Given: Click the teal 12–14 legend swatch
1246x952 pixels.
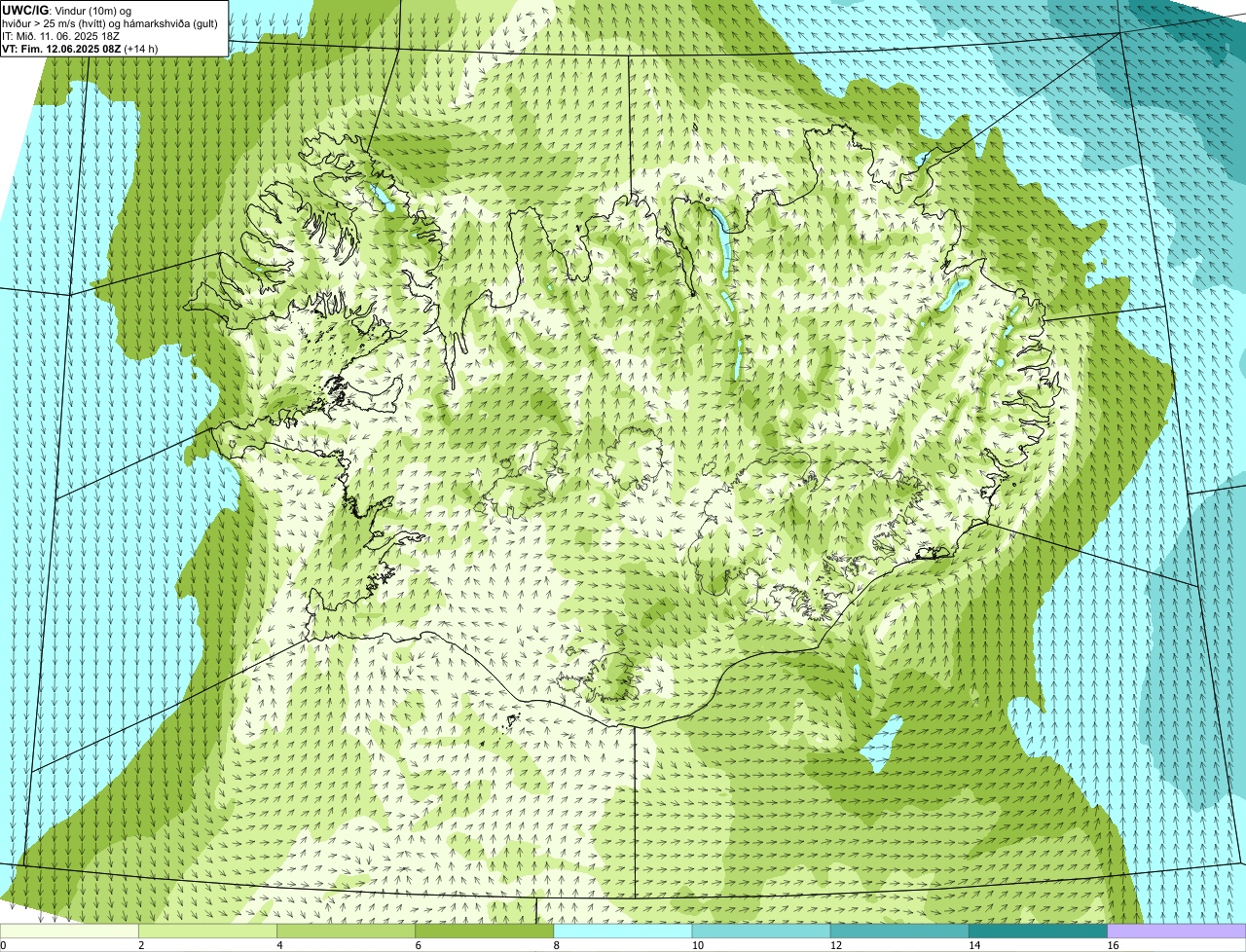Looking at the screenshot, I should pos(899,931).
